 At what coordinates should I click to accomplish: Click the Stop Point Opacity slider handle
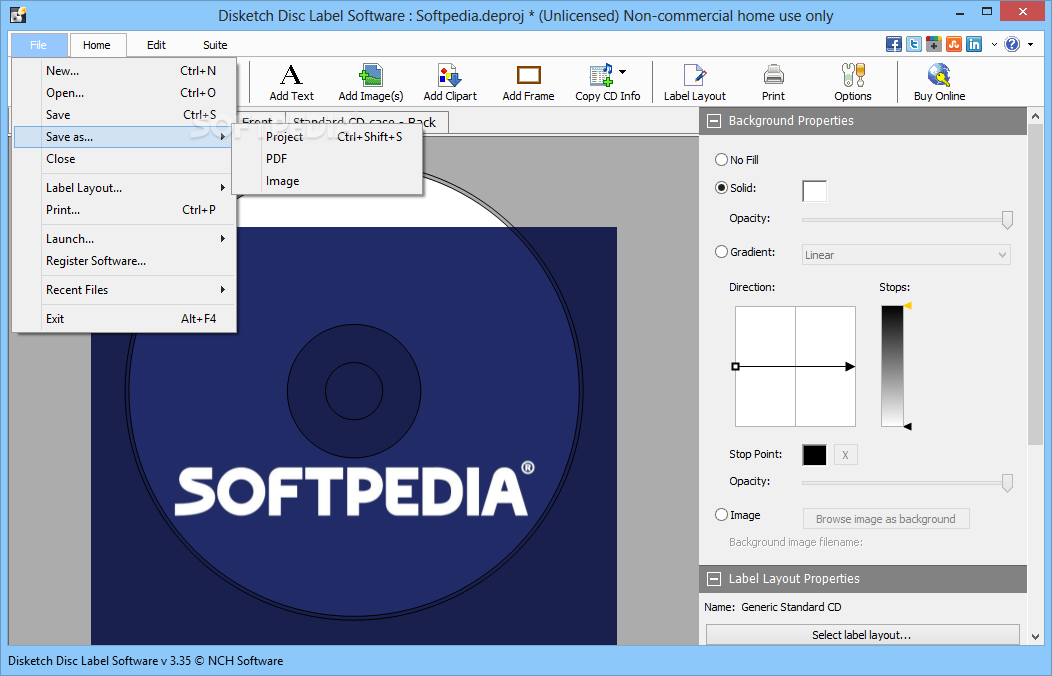[x=1007, y=483]
